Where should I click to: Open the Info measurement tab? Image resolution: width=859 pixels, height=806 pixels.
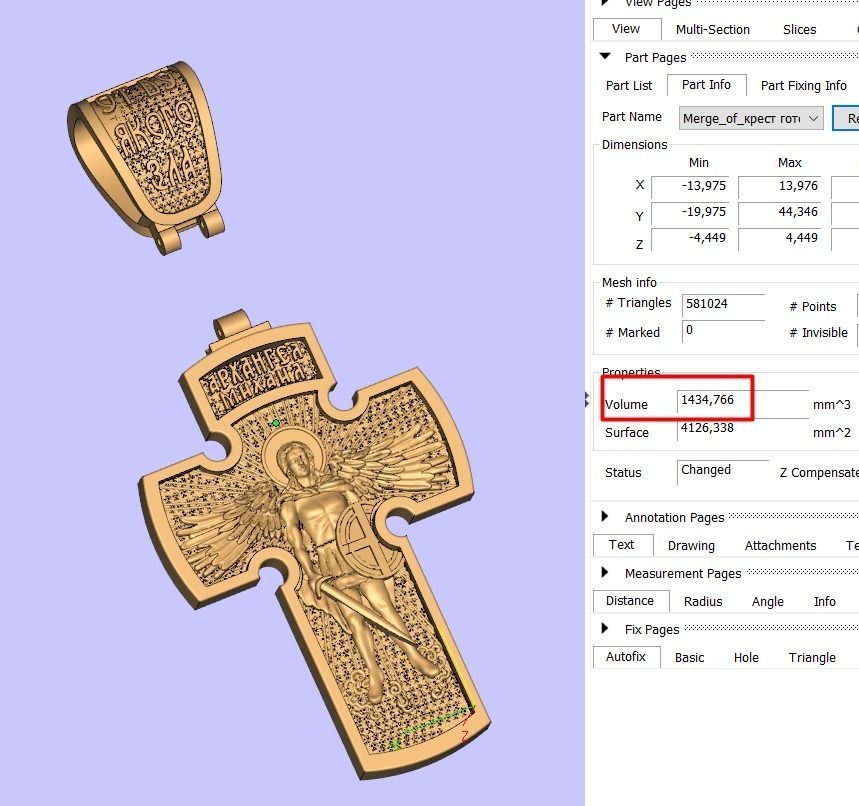pyautogui.click(x=824, y=602)
